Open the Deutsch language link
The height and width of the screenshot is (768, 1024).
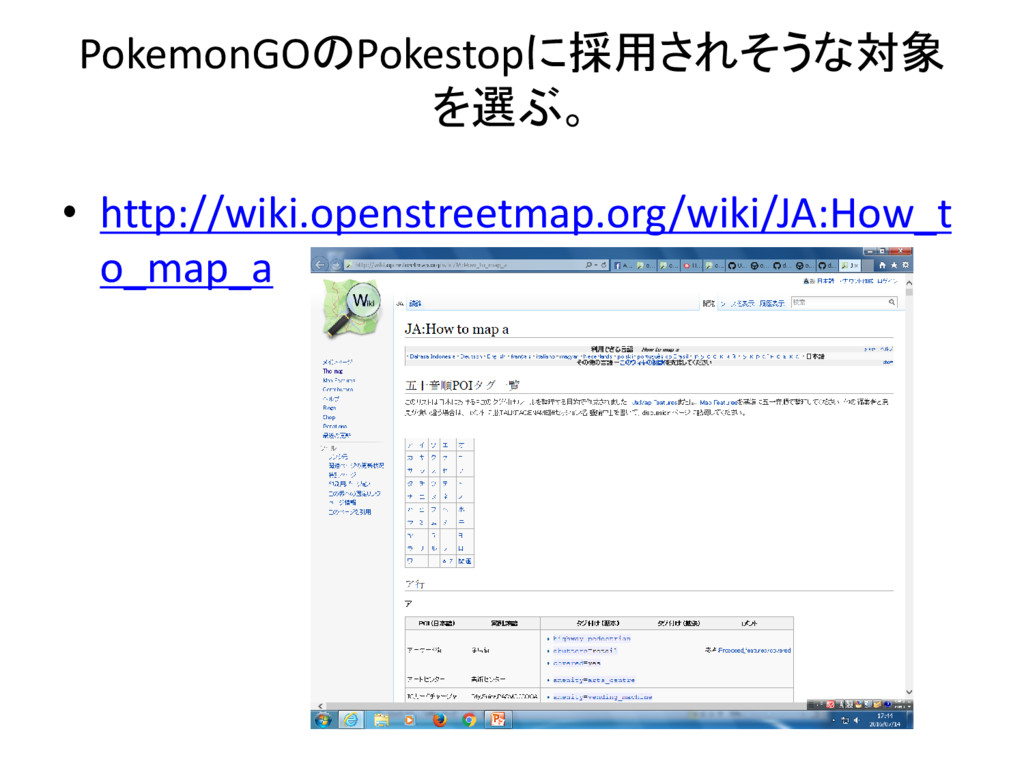[x=470, y=357]
